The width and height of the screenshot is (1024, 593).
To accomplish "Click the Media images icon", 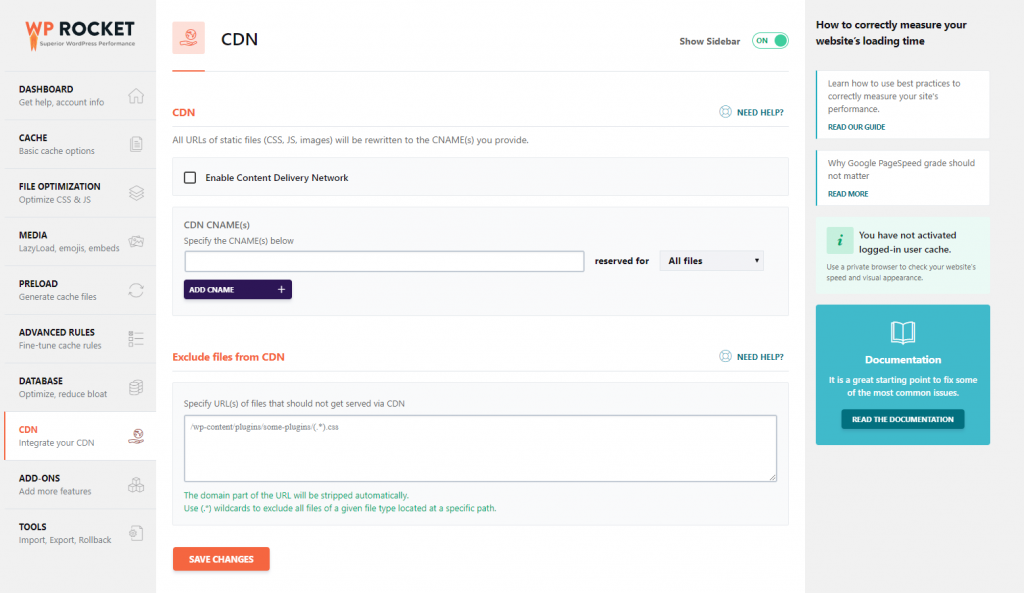I will (x=136, y=242).
